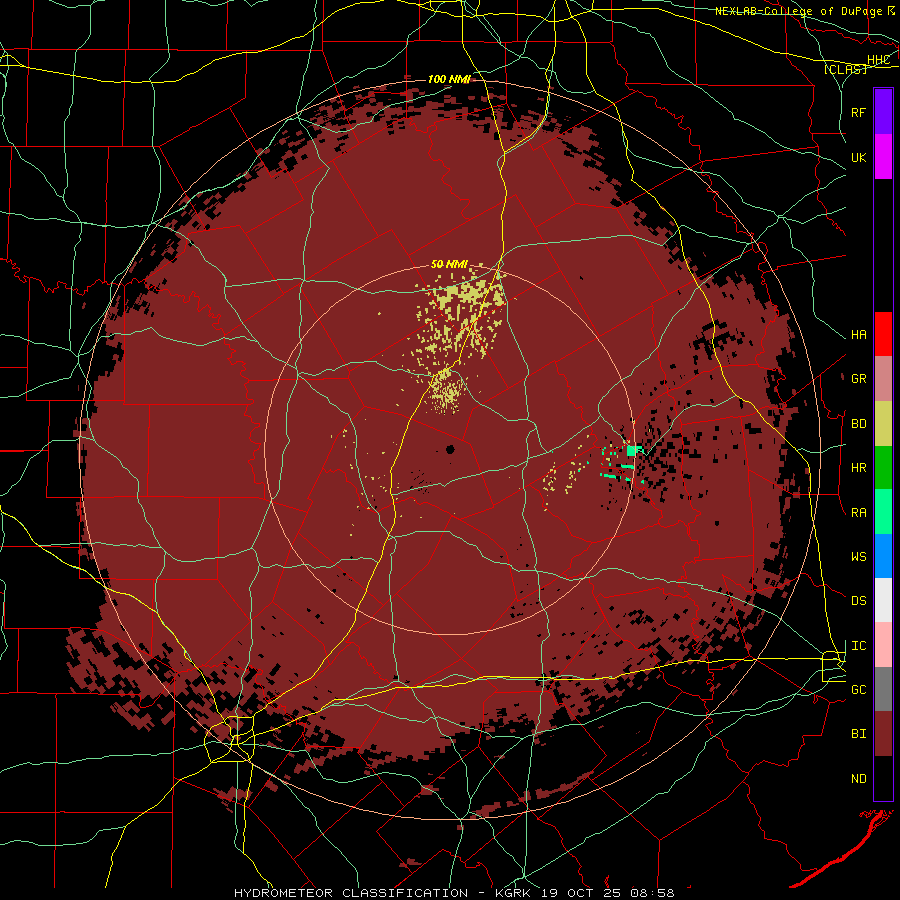Click the WS legend label
Image resolution: width=900 pixels, height=900 pixels.
point(858,556)
